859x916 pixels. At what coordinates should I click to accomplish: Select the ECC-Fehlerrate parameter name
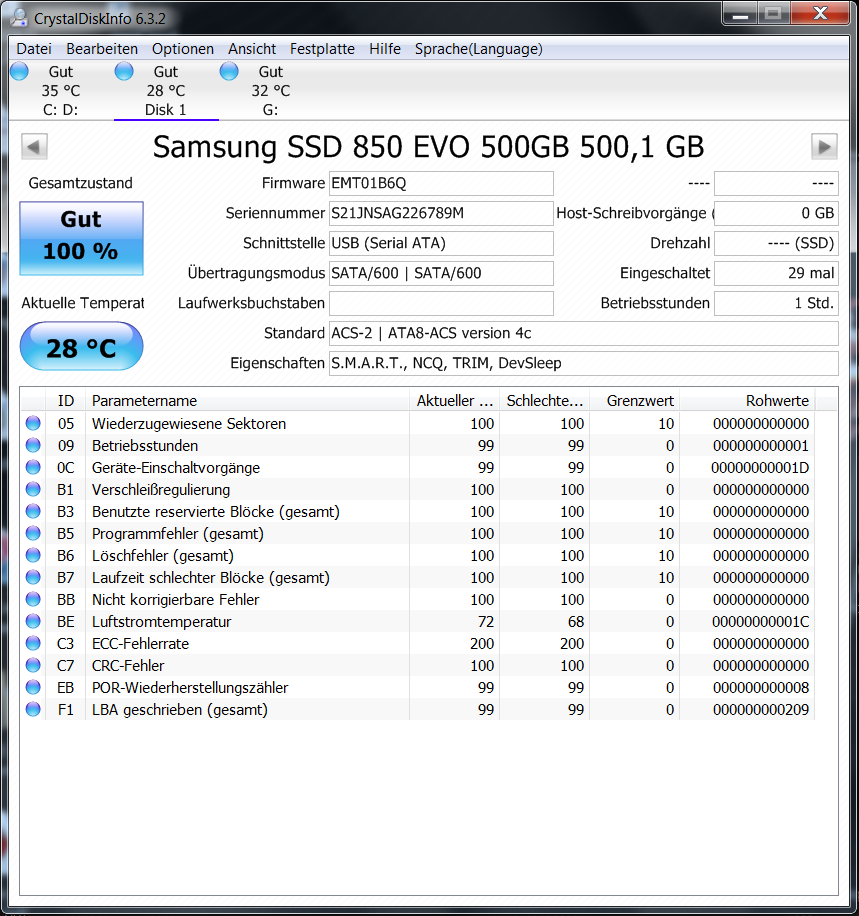pos(140,644)
